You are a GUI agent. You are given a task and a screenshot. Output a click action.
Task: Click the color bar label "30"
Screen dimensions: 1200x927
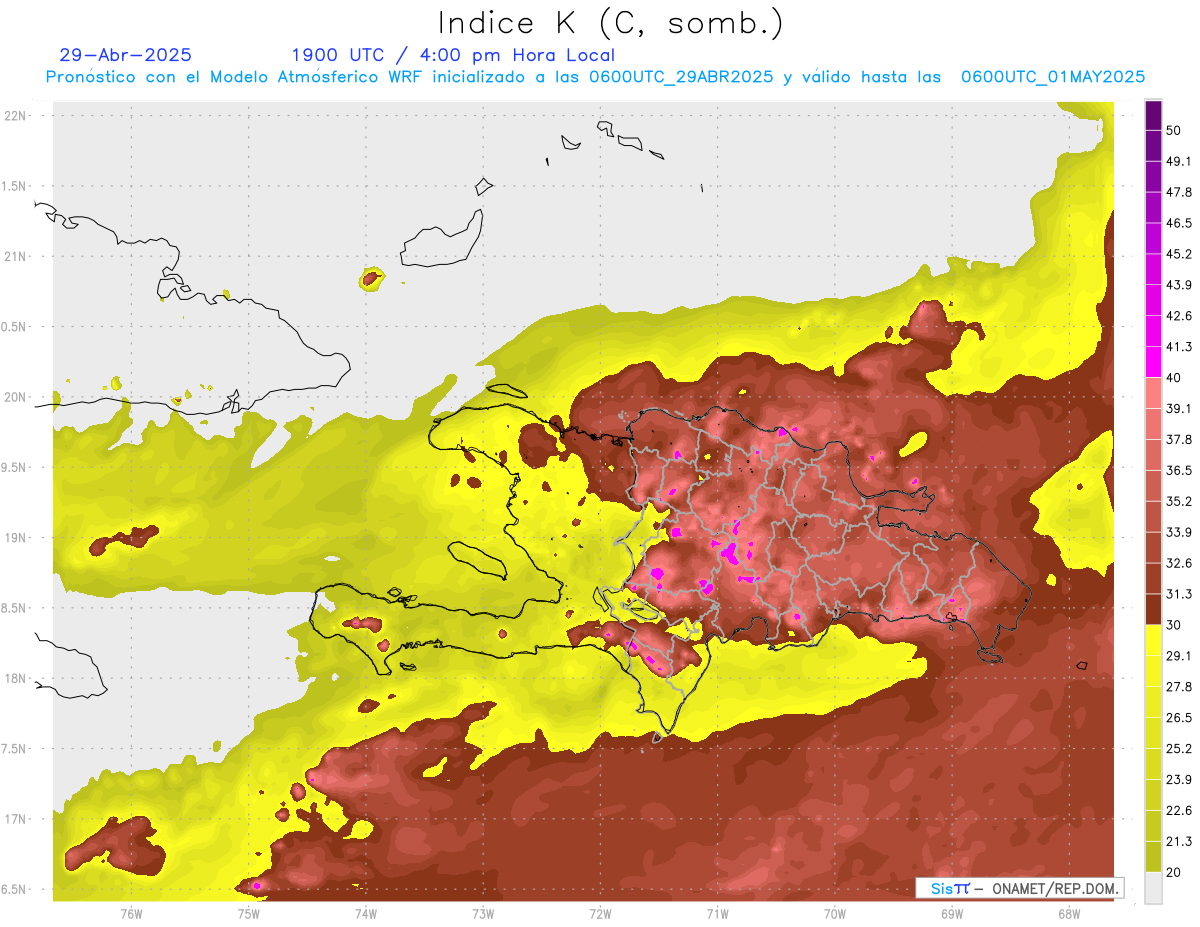pyautogui.click(x=1174, y=625)
